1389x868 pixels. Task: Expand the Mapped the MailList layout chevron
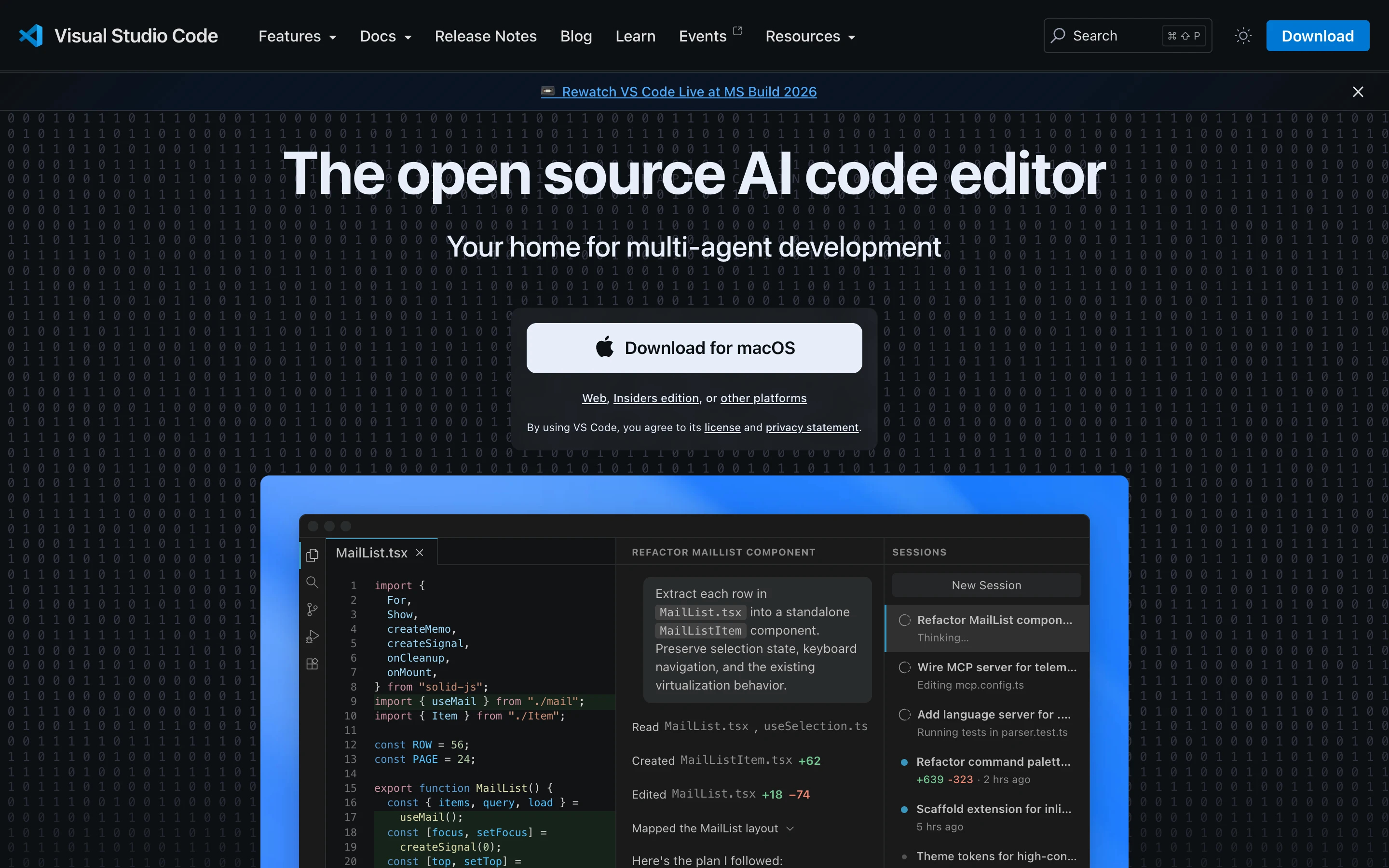click(790, 828)
